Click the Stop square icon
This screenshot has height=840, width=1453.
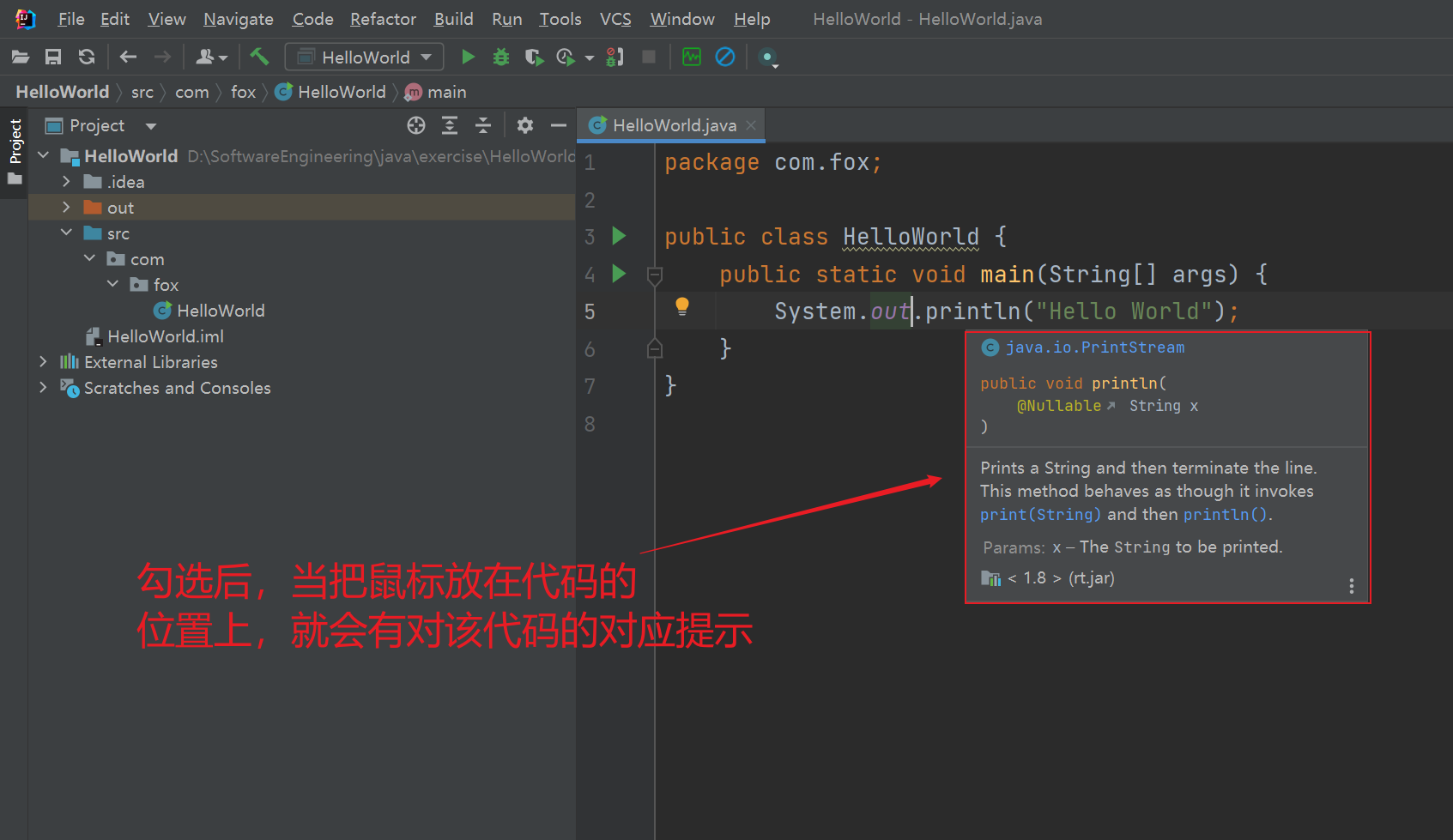(649, 57)
